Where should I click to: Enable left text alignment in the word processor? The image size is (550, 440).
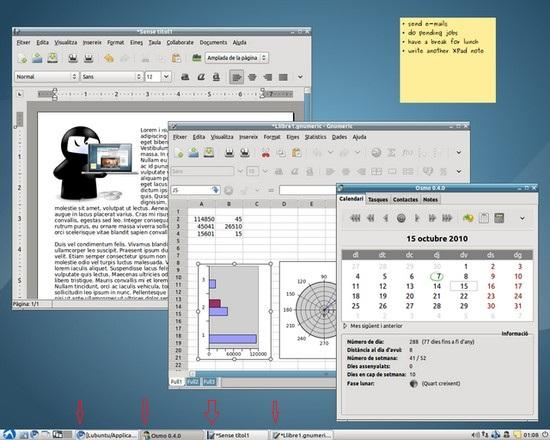pyautogui.click(x=237, y=77)
